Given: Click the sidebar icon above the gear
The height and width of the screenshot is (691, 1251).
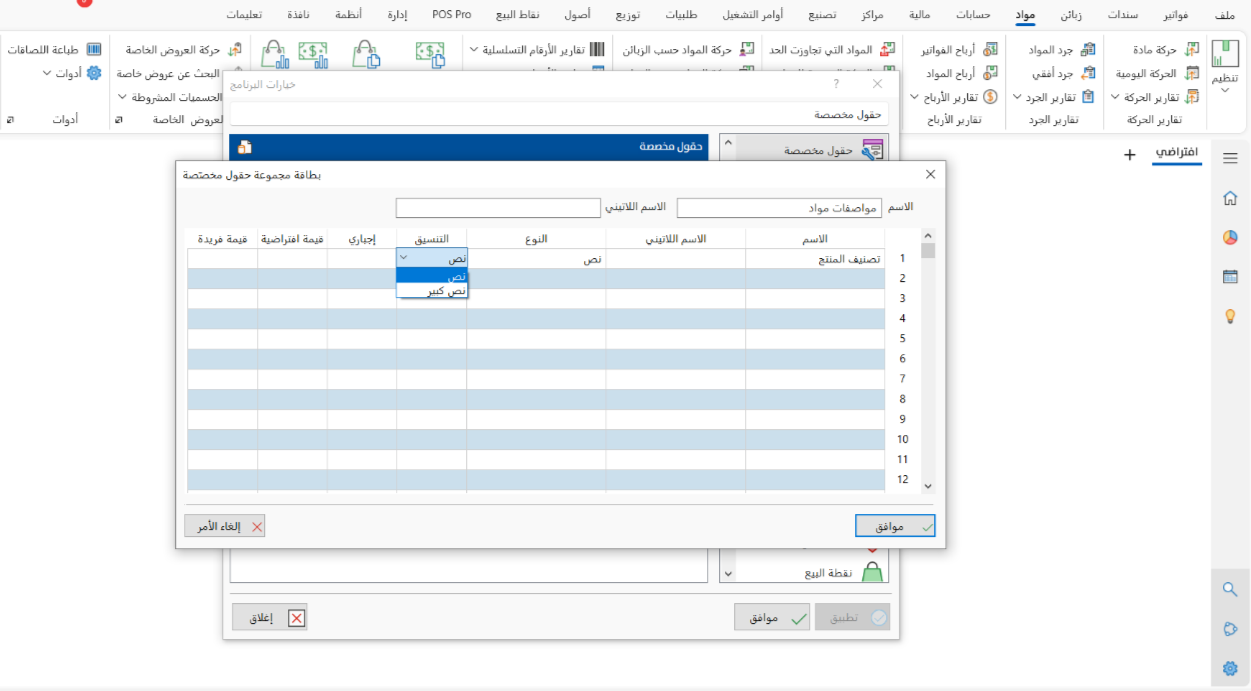Looking at the screenshot, I should pyautogui.click(x=1230, y=629).
